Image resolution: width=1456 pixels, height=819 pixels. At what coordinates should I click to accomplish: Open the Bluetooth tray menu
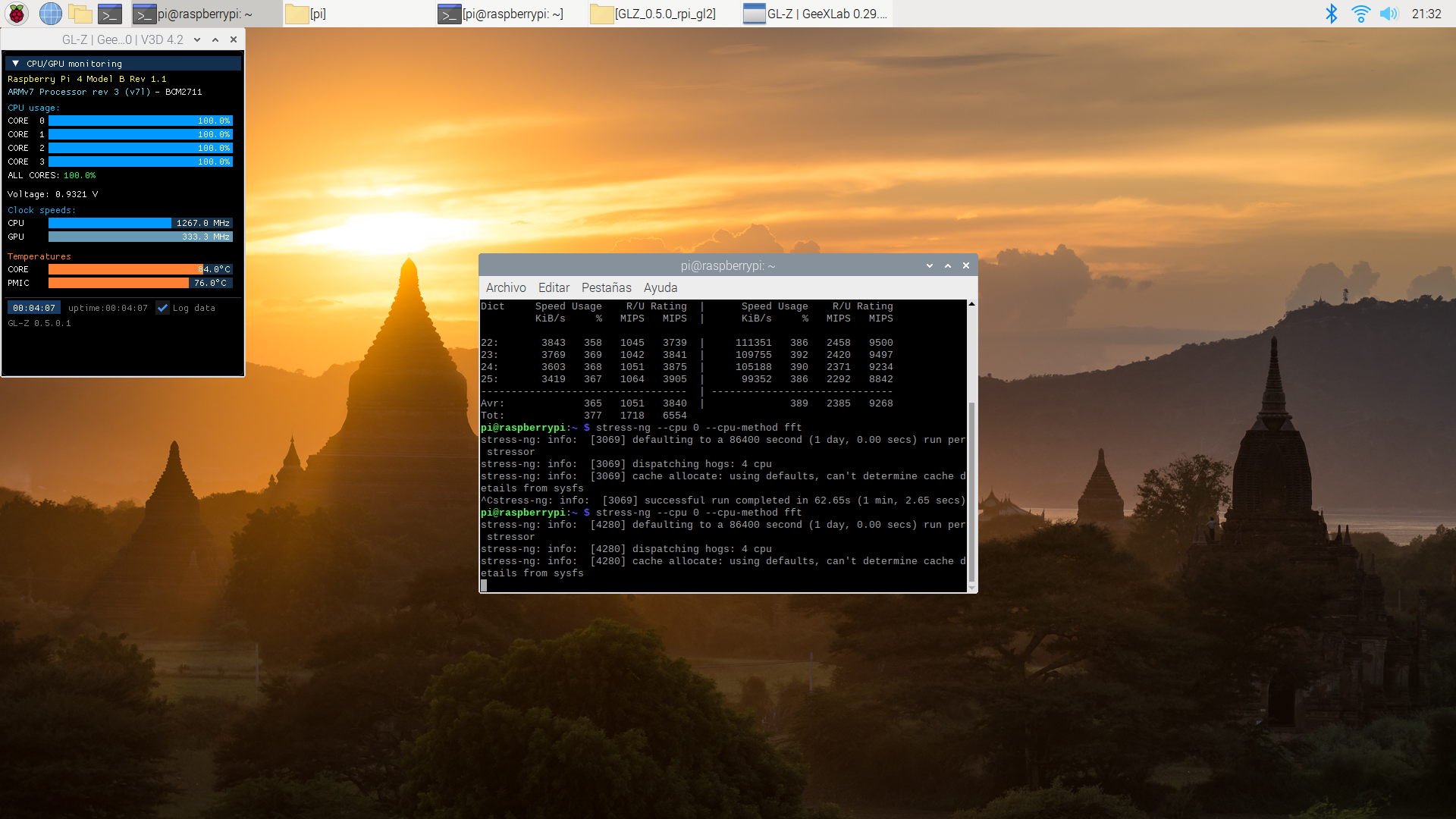tap(1331, 14)
